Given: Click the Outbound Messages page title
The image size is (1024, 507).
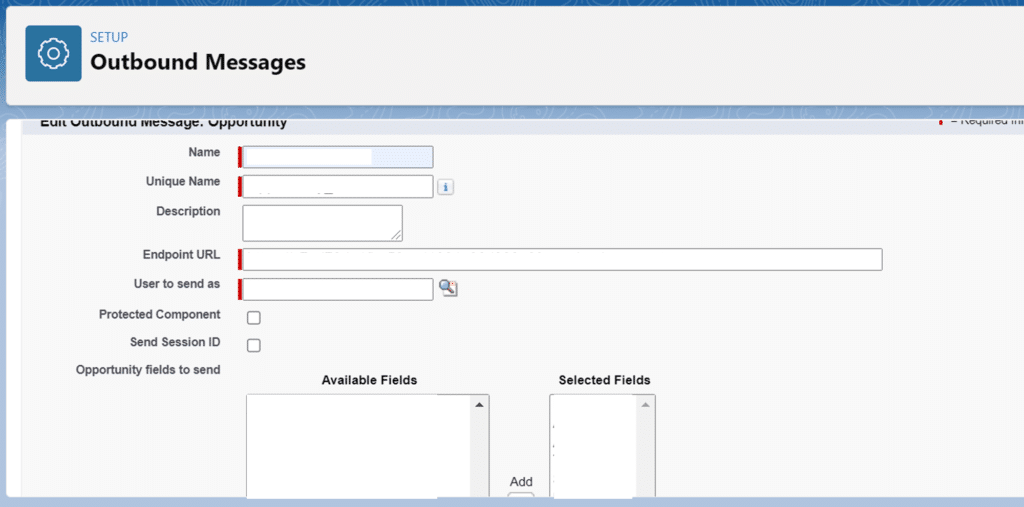Looking at the screenshot, I should click(x=198, y=62).
